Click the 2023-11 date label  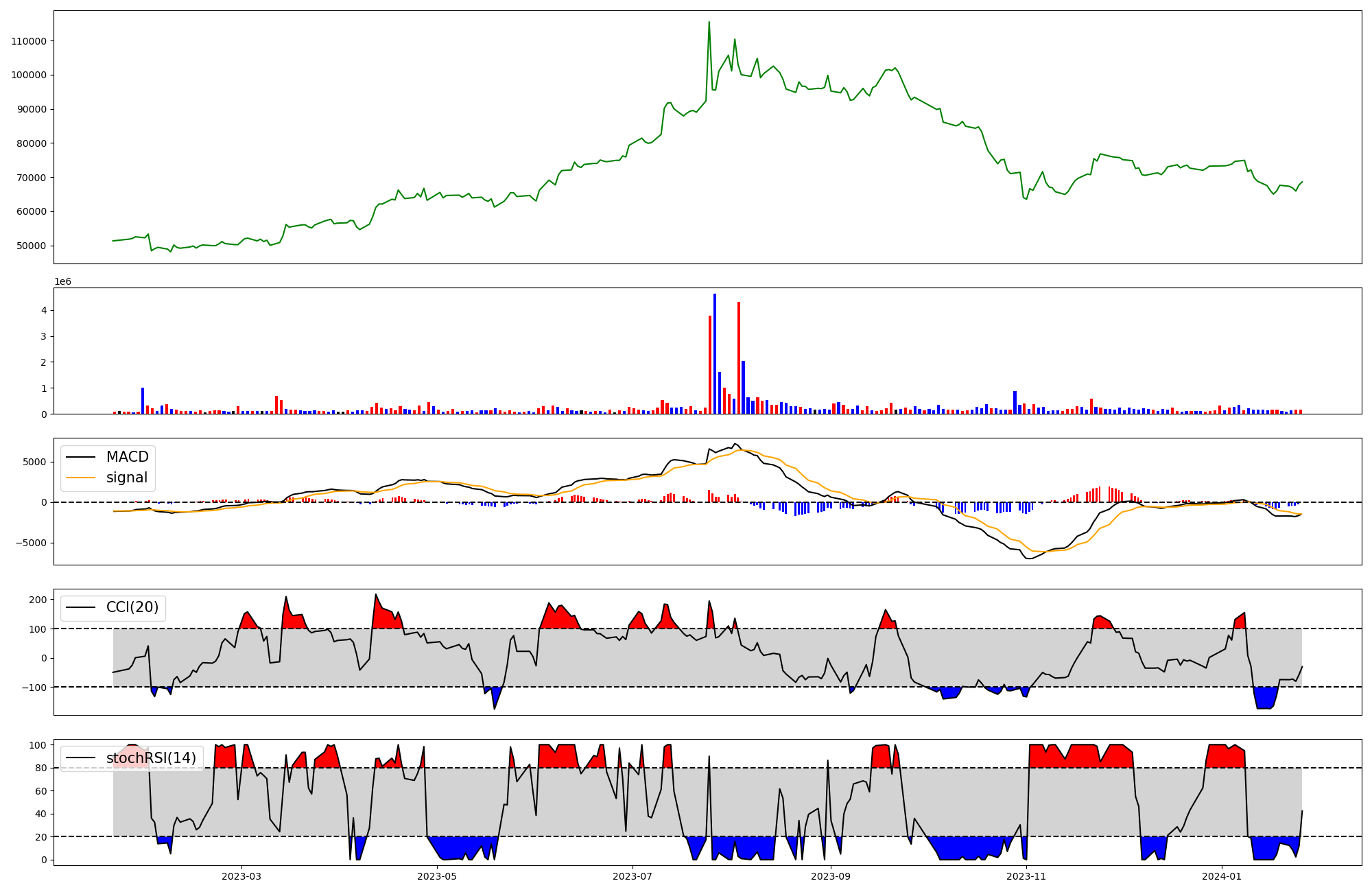point(1027,876)
